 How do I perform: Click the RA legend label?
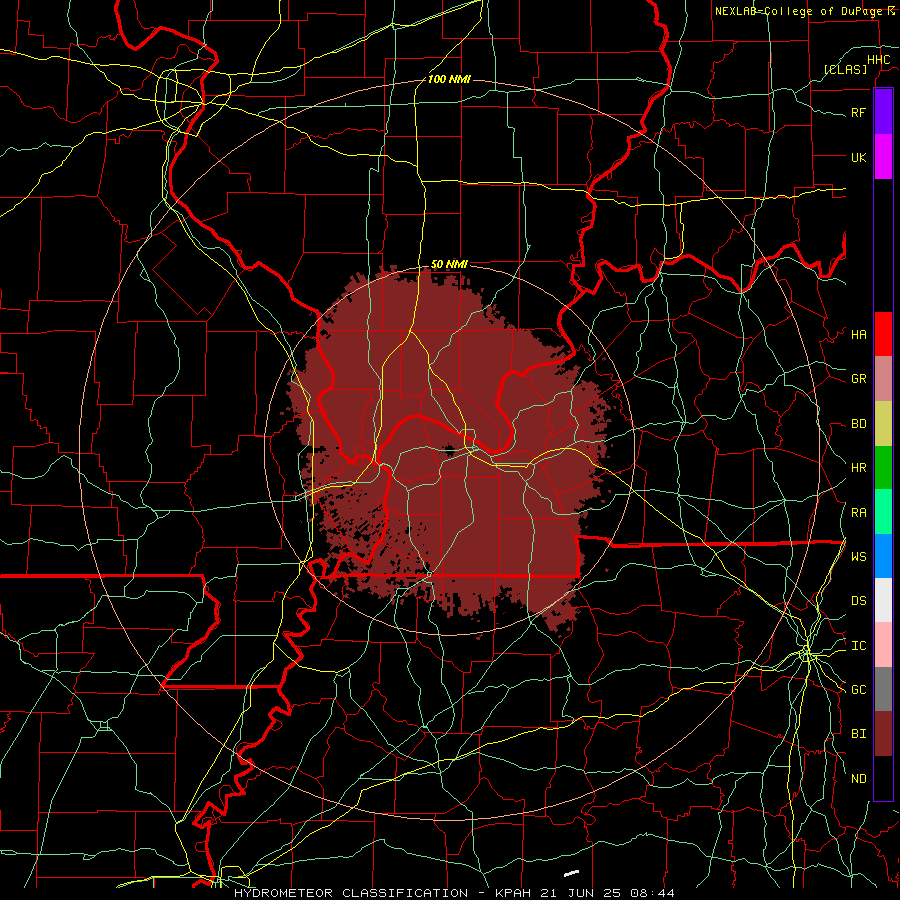tap(858, 513)
